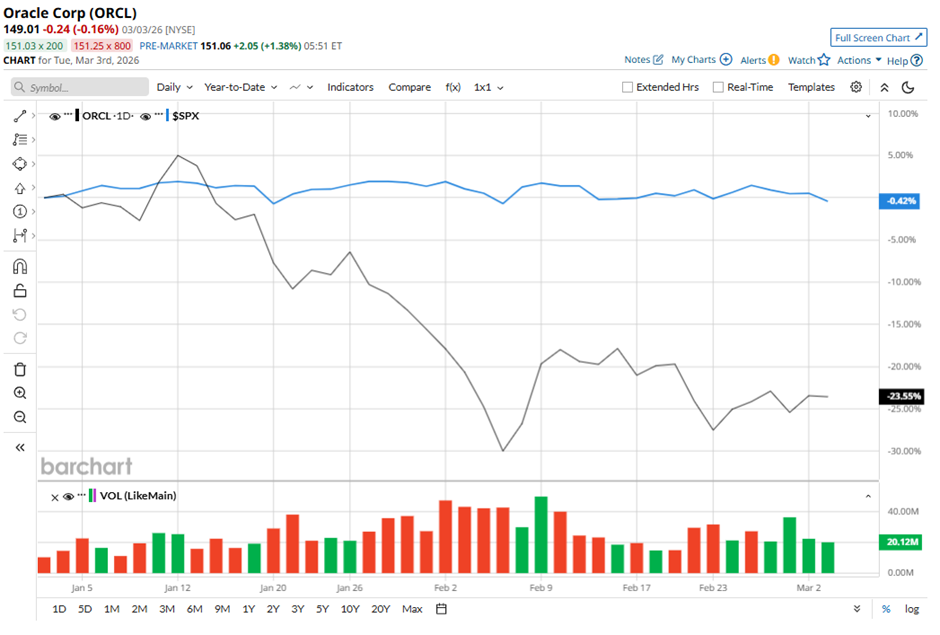
Task: Open the Templates menu
Action: tap(811, 87)
